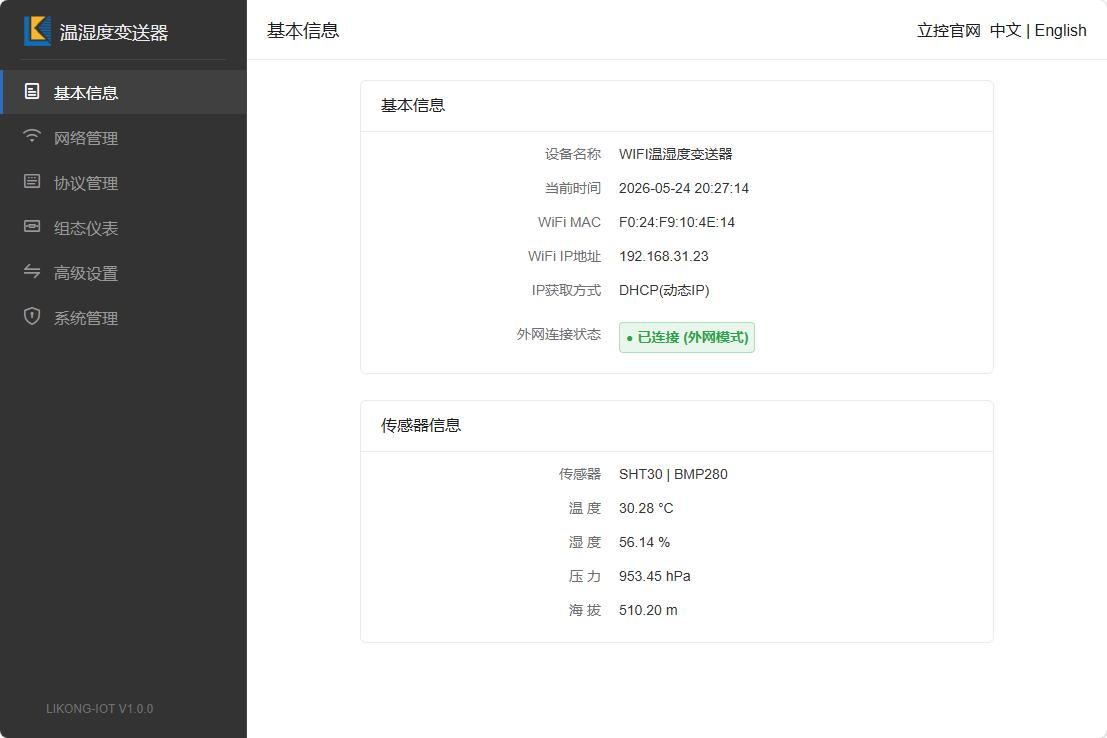Click the 外网连接状态 label
1107x738 pixels.
(x=558, y=334)
